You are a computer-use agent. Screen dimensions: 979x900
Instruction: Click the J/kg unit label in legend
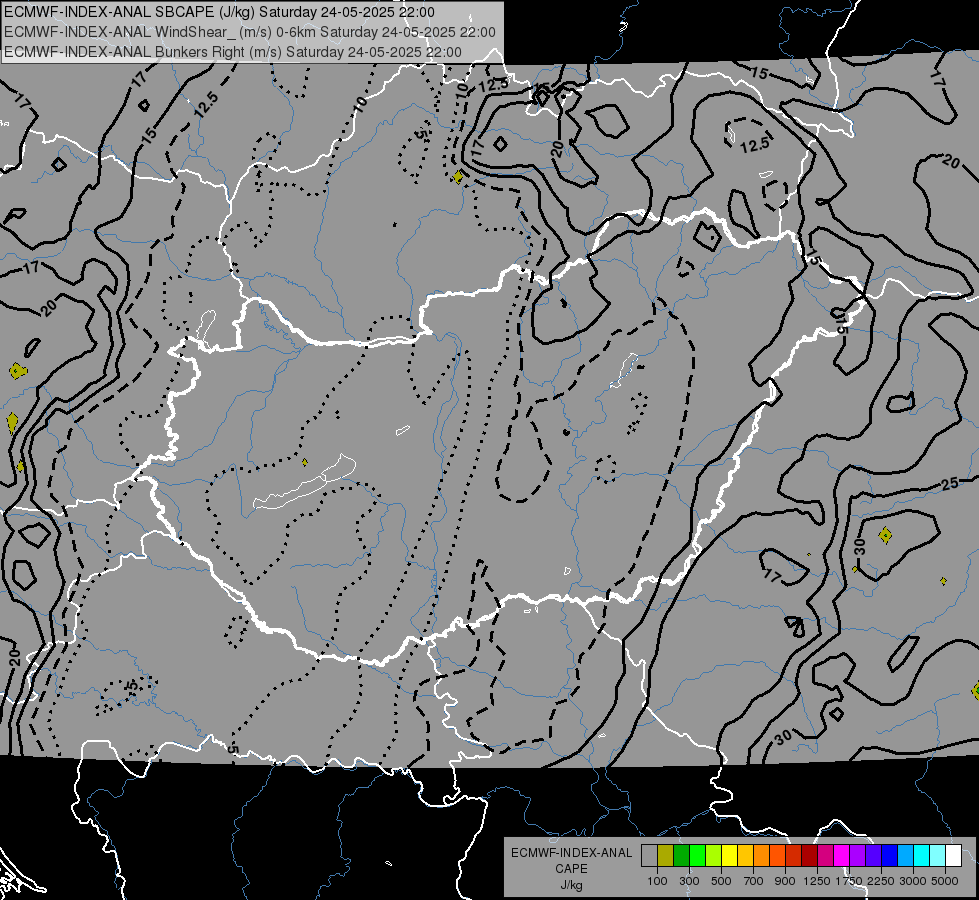click(x=571, y=885)
